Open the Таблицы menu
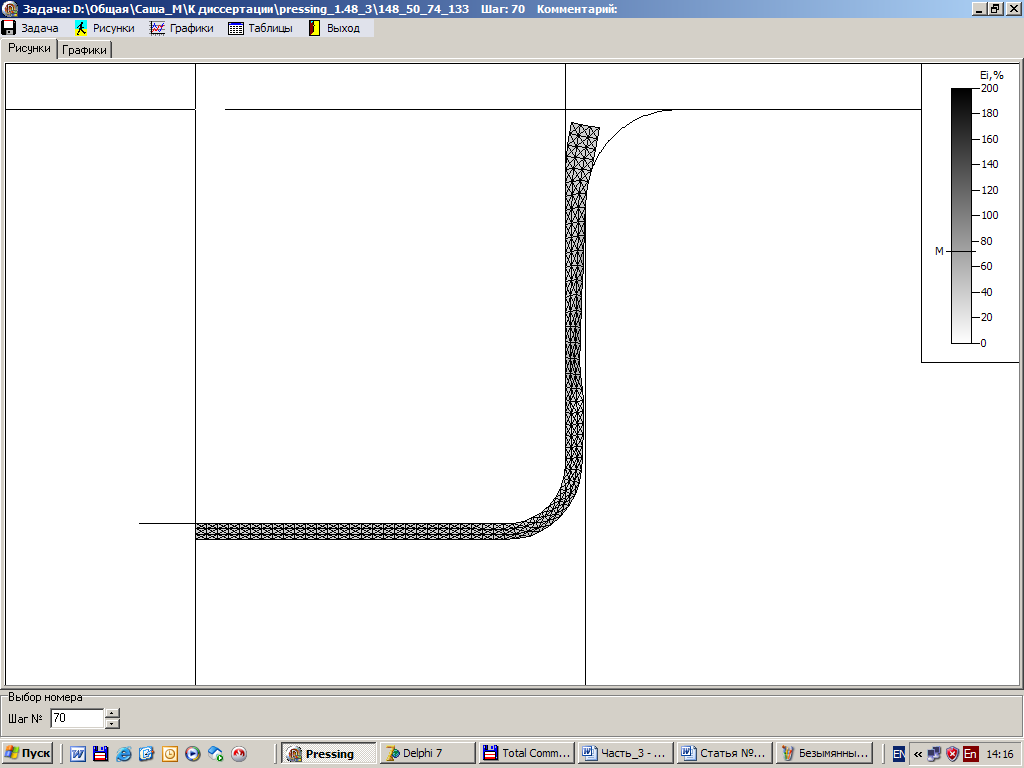The image size is (1024, 768). click(x=260, y=28)
